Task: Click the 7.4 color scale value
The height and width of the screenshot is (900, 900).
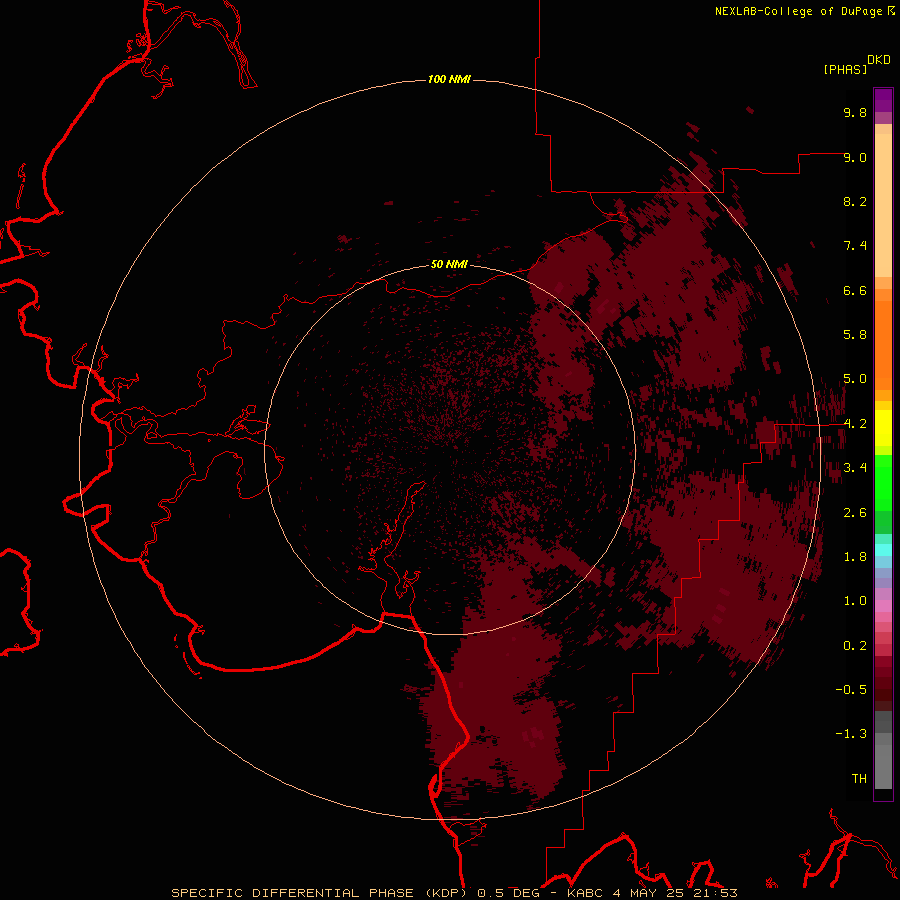Action: pyautogui.click(x=855, y=246)
